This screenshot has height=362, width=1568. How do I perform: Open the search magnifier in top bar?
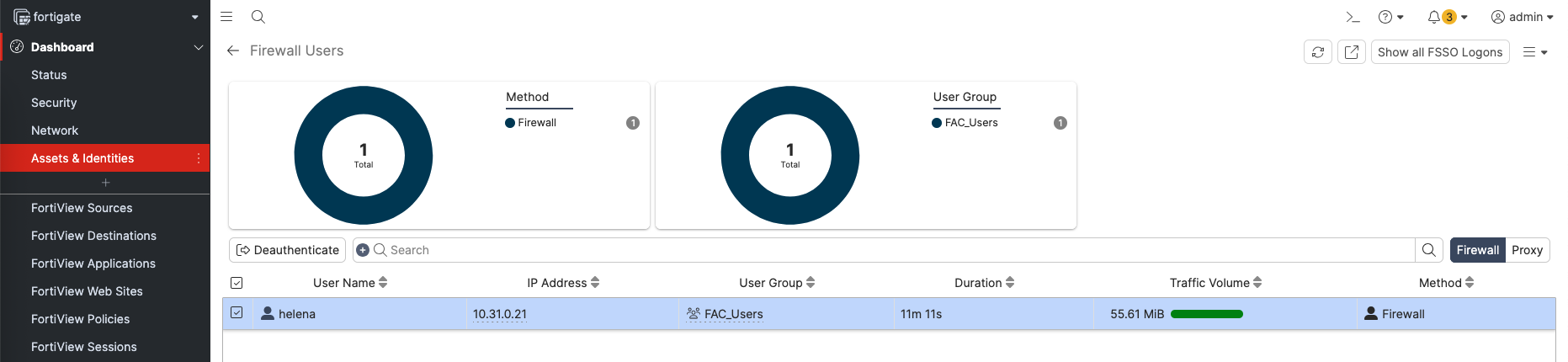pos(258,17)
